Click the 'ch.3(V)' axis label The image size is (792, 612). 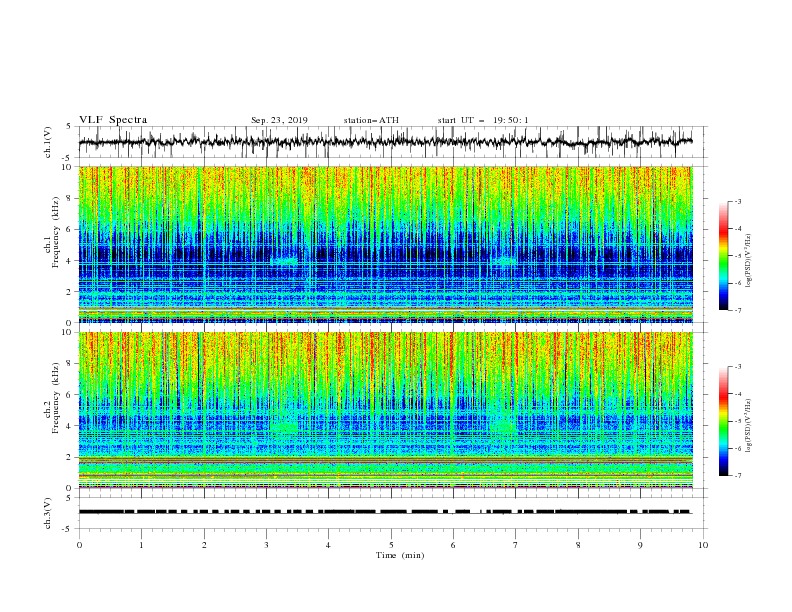[48, 513]
